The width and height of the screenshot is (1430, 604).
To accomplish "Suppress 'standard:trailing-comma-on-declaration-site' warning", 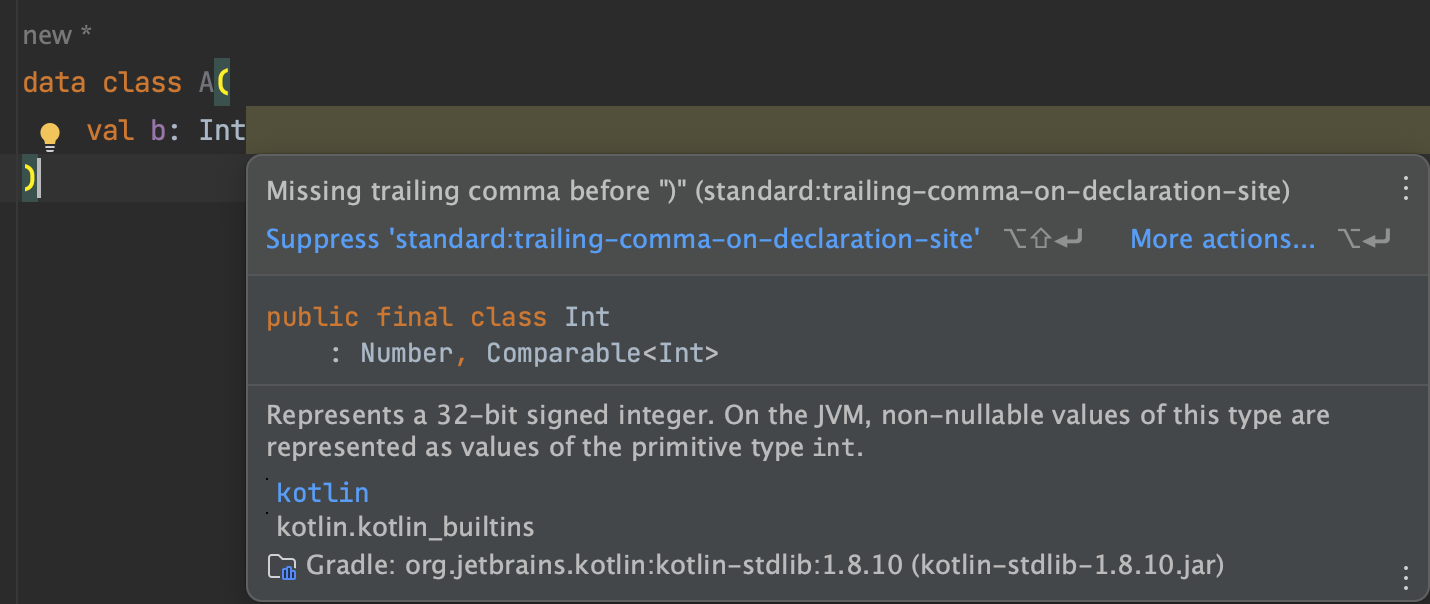I will click(x=622, y=239).
